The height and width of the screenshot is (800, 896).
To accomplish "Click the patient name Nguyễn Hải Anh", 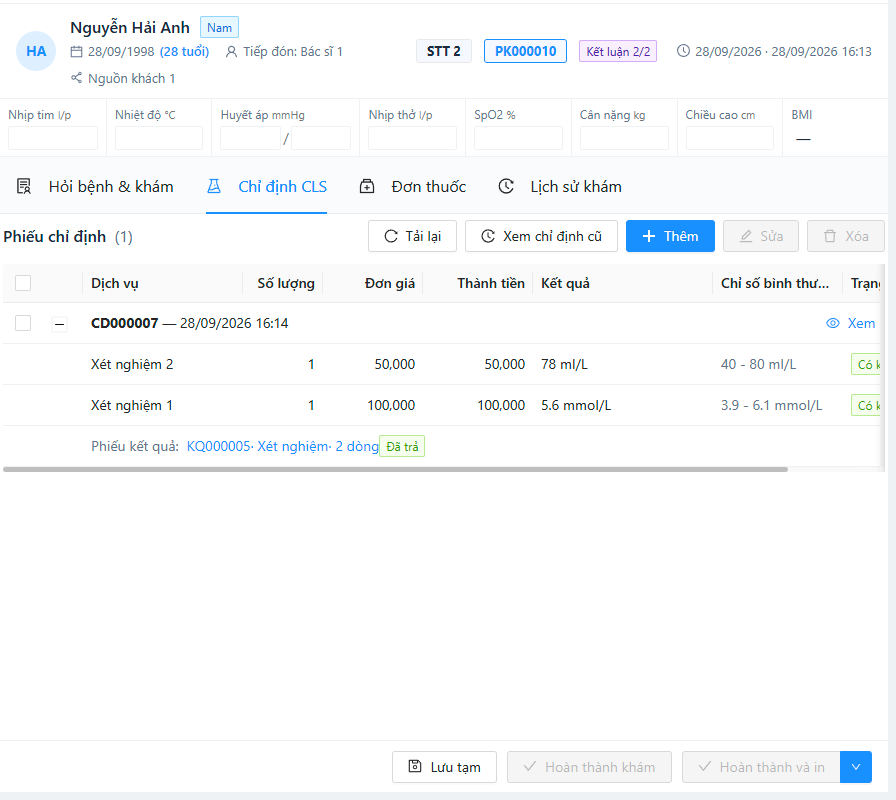I will [130, 27].
